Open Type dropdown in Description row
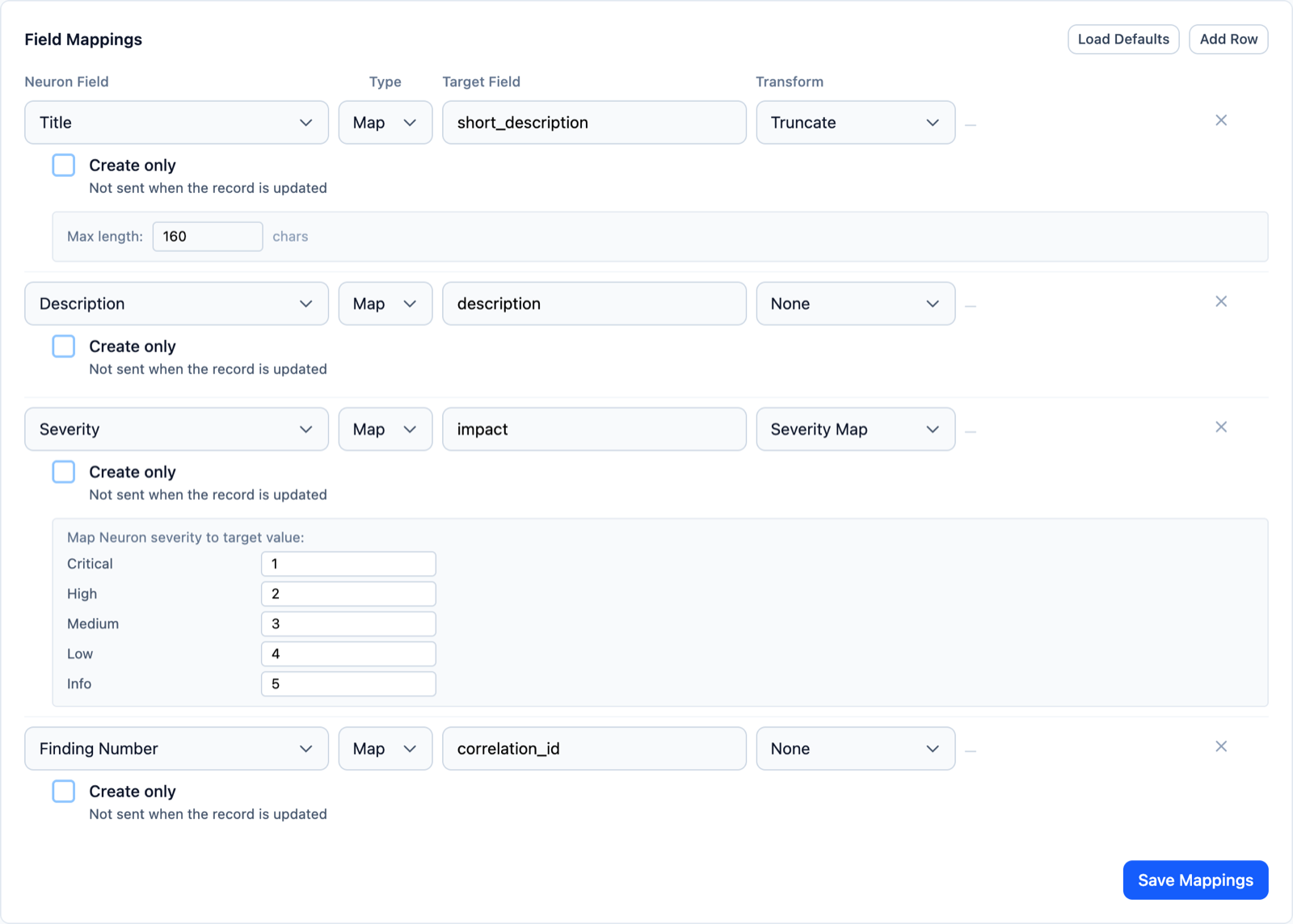Image resolution: width=1293 pixels, height=924 pixels. click(385, 304)
